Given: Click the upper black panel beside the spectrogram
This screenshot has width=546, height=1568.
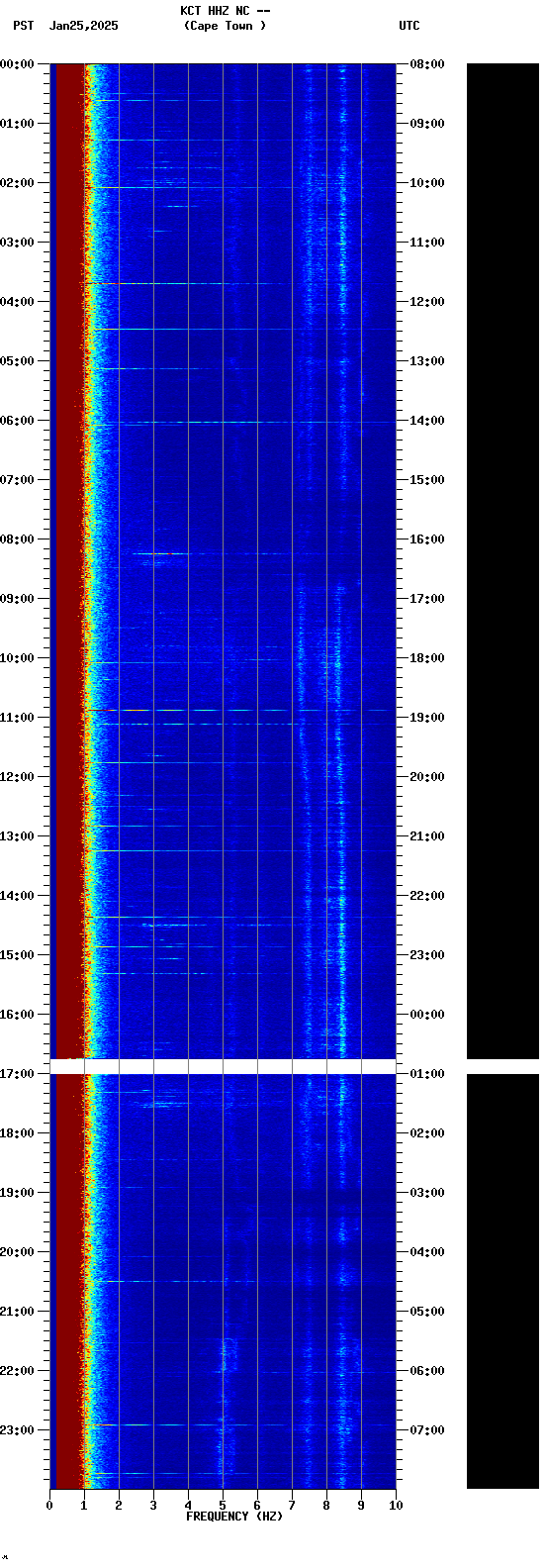Looking at the screenshot, I should pos(502,561).
